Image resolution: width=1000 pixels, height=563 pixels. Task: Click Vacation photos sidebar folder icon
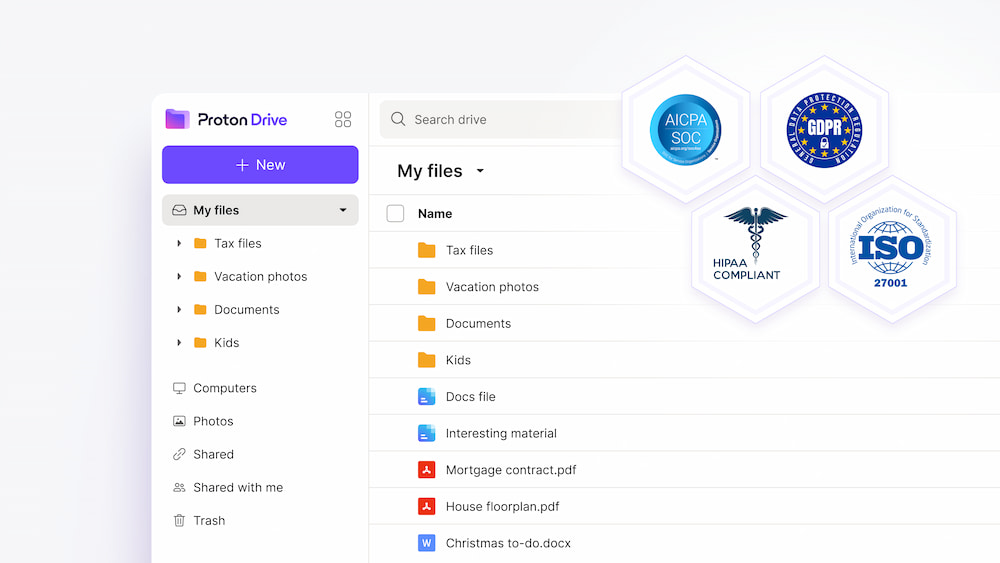(200, 276)
